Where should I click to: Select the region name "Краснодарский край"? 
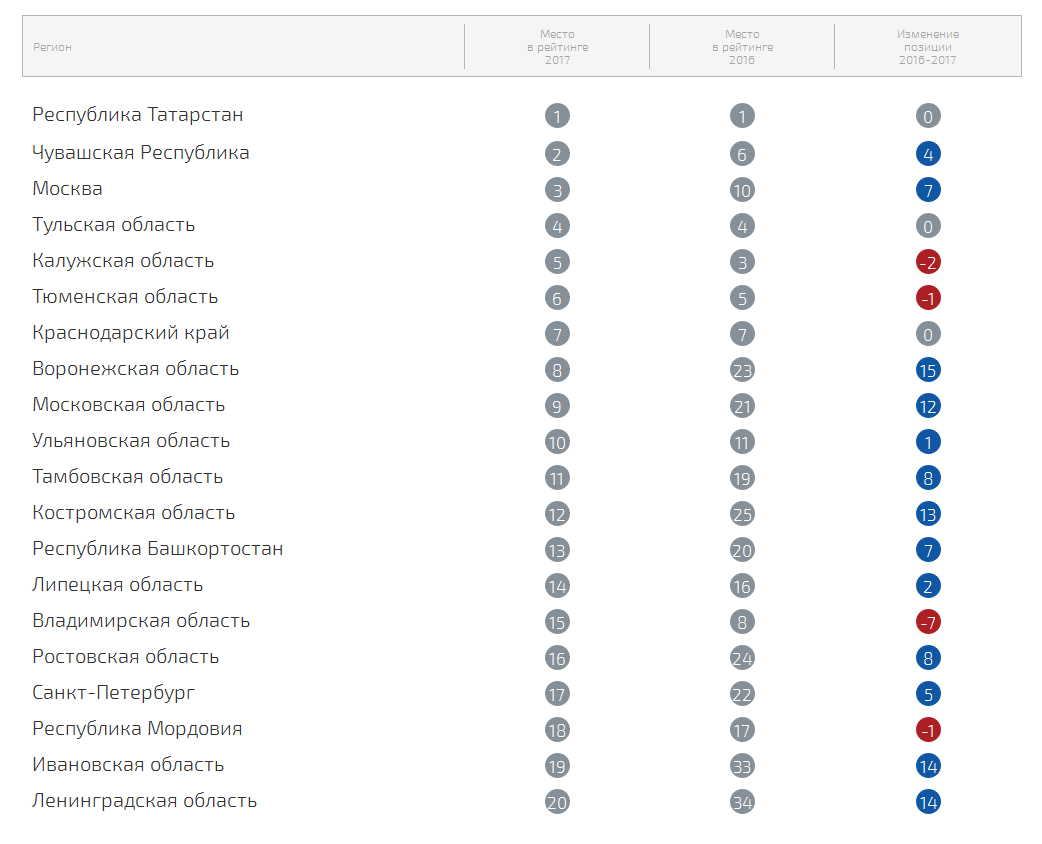coord(131,332)
